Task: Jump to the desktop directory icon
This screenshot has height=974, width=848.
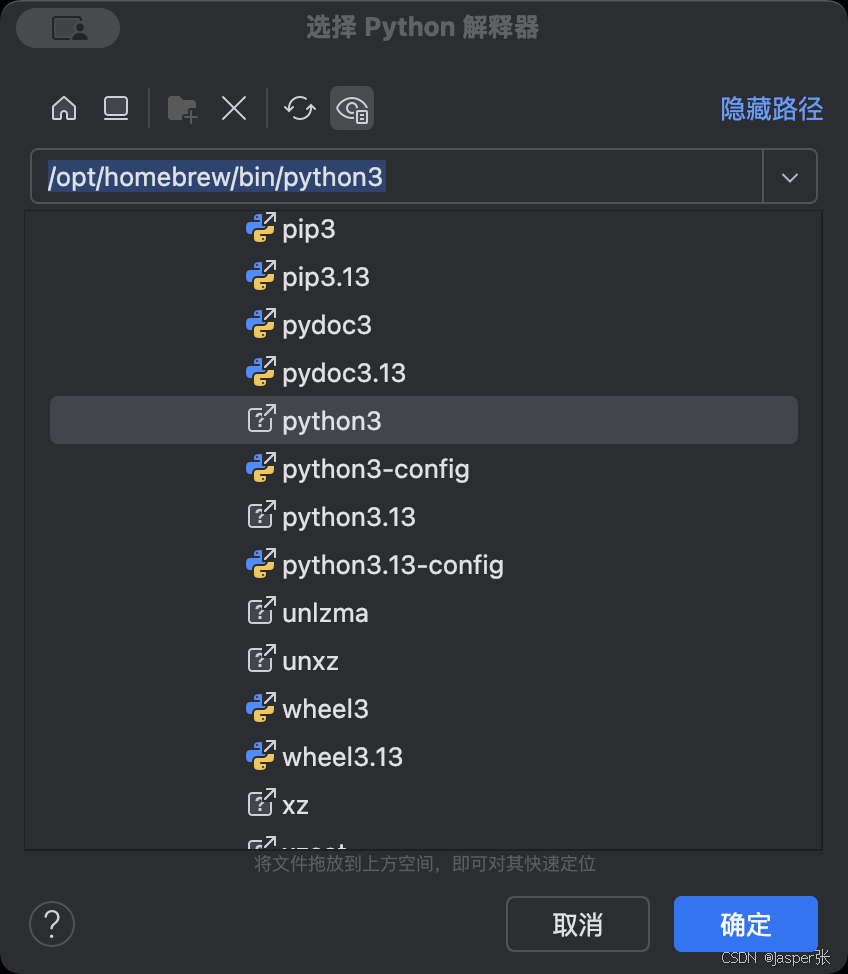Action: click(116, 109)
